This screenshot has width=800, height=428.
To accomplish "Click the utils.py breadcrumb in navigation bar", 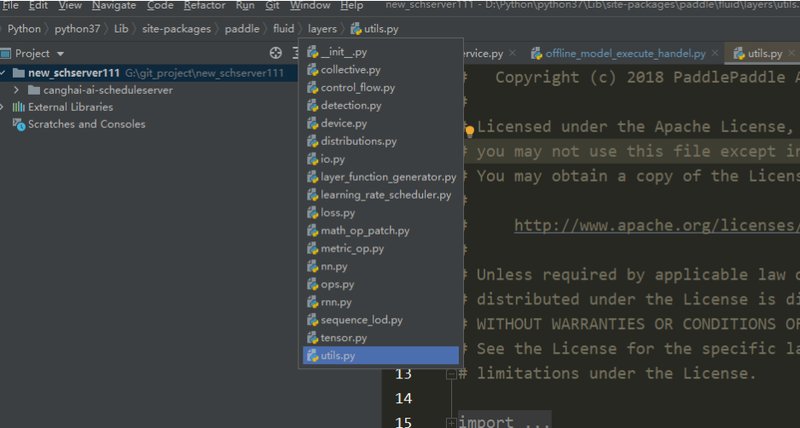I will (374, 29).
